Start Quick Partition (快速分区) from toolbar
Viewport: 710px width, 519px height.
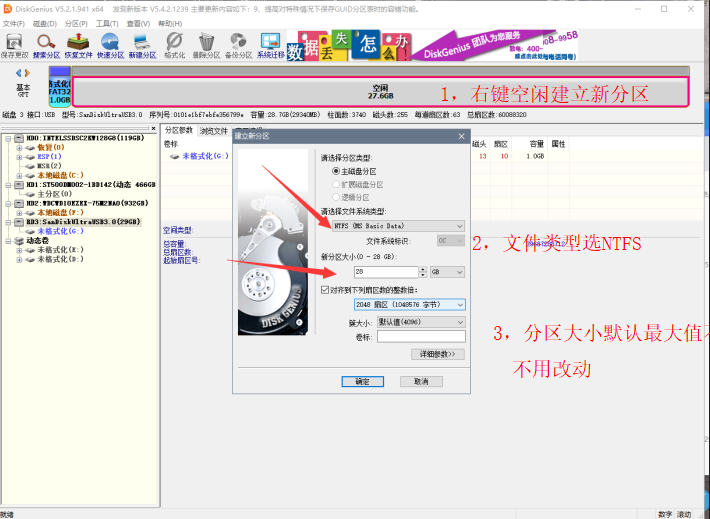[x=110, y=46]
